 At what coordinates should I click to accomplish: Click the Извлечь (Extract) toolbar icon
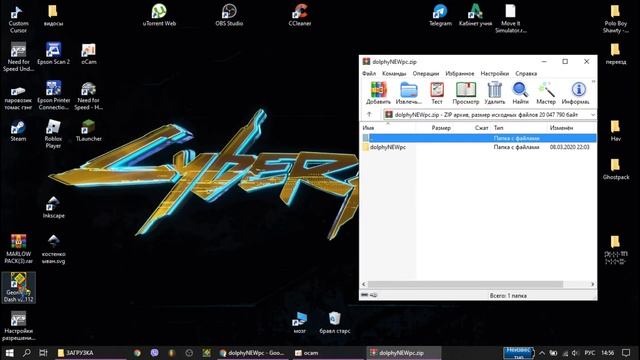[409, 93]
